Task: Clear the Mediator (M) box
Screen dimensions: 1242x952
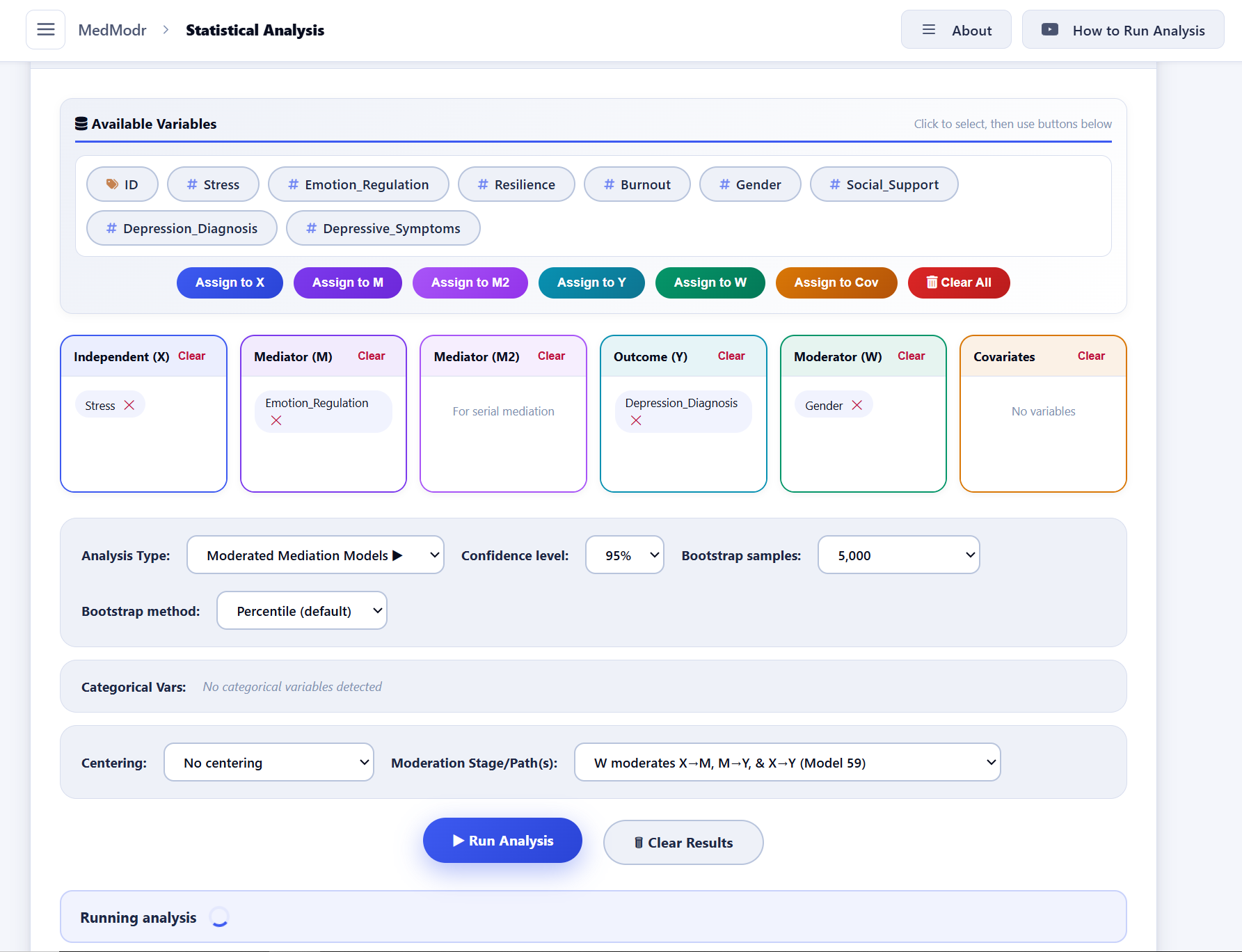Action: click(x=372, y=356)
